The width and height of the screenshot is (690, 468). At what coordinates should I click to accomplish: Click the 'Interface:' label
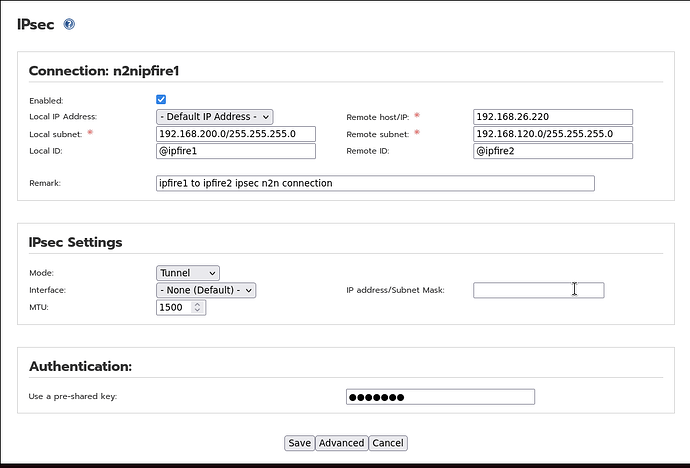(x=47, y=290)
